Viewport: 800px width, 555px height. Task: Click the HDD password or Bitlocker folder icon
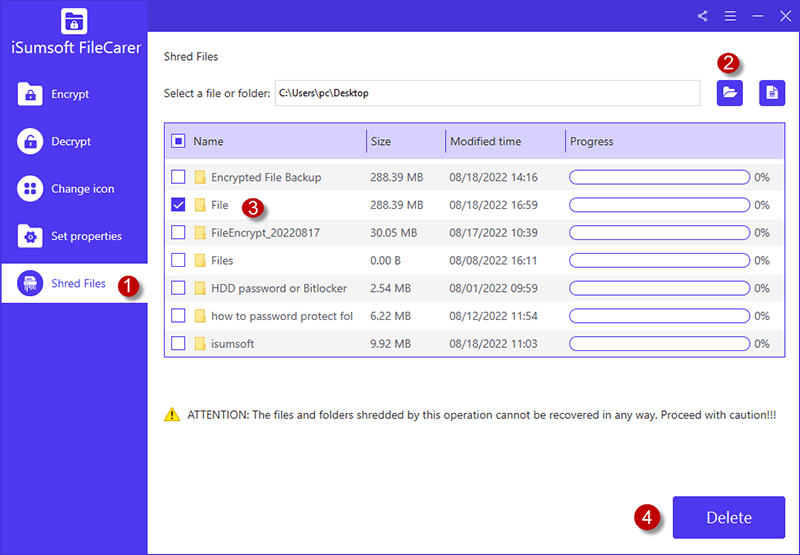(x=200, y=288)
